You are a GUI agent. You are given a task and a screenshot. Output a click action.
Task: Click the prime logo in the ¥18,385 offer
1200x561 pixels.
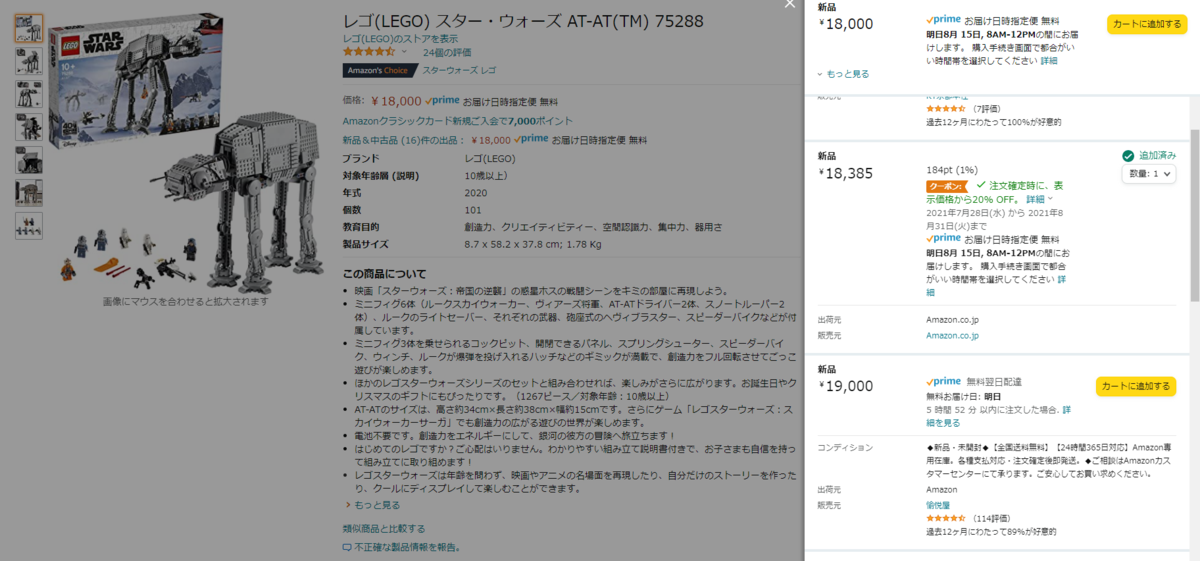point(943,239)
